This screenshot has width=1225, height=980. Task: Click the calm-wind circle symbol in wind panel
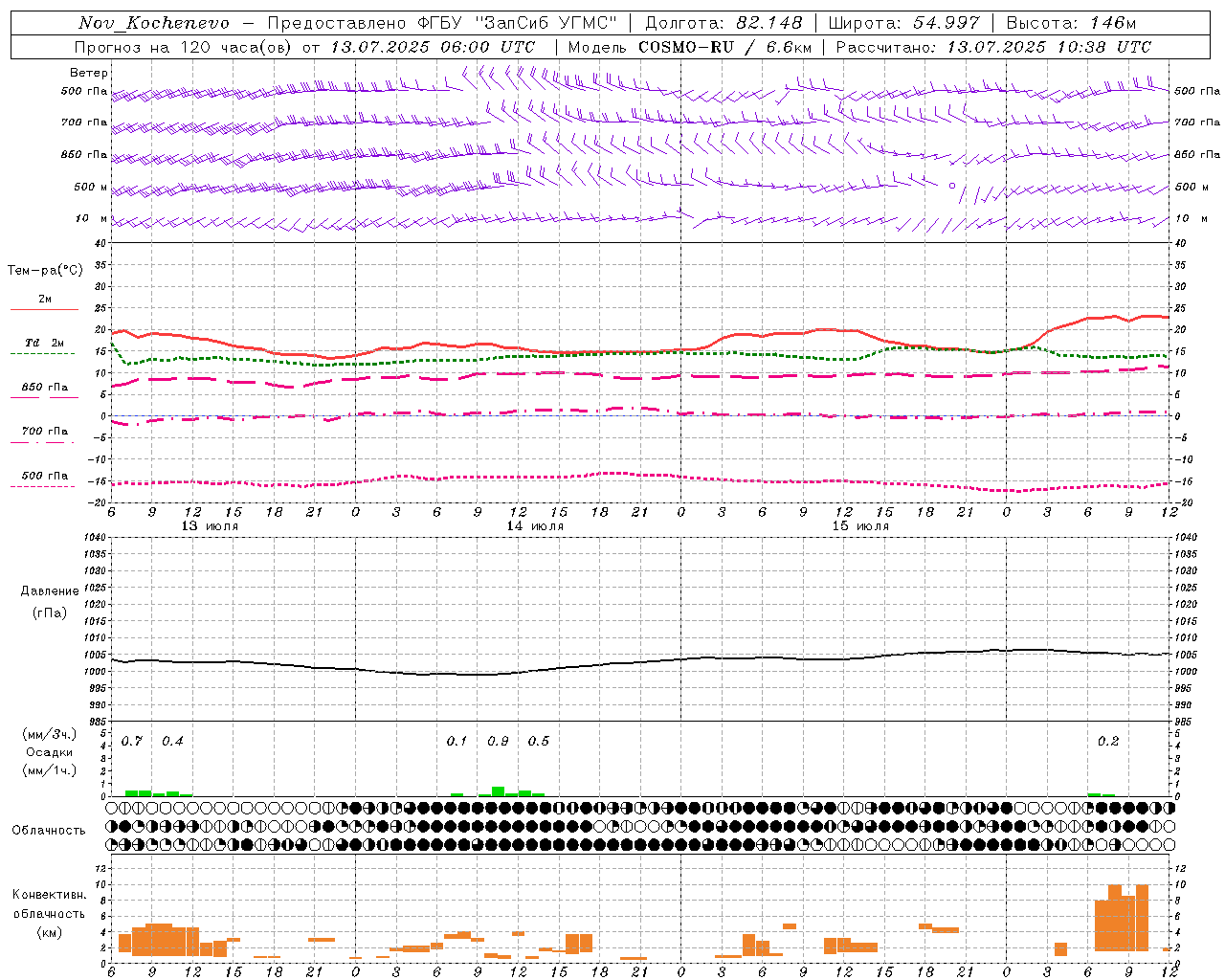pos(951,186)
